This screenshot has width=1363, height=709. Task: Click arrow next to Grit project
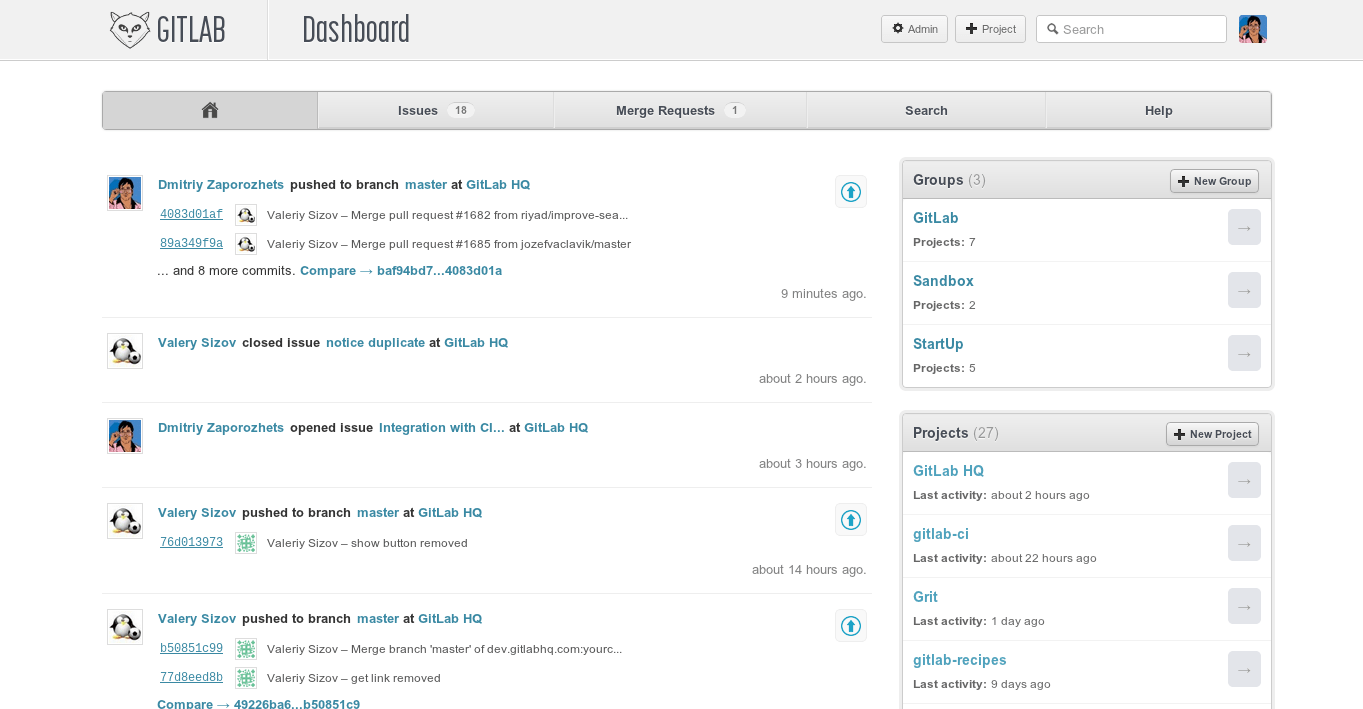click(1244, 606)
